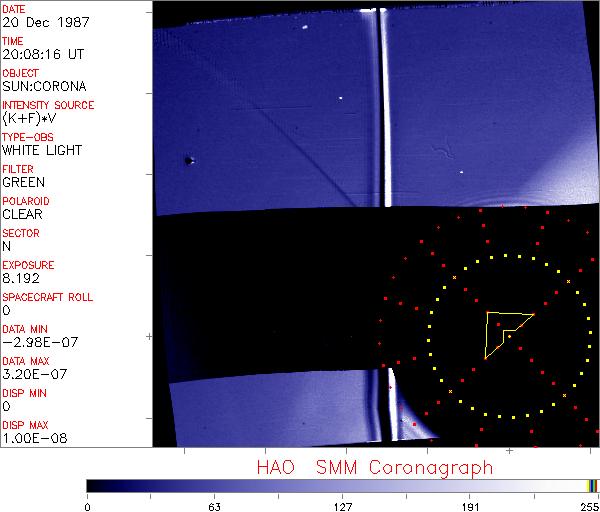
Task: Click the colorbar tick label "255"
Action: pyautogui.click(x=590, y=506)
